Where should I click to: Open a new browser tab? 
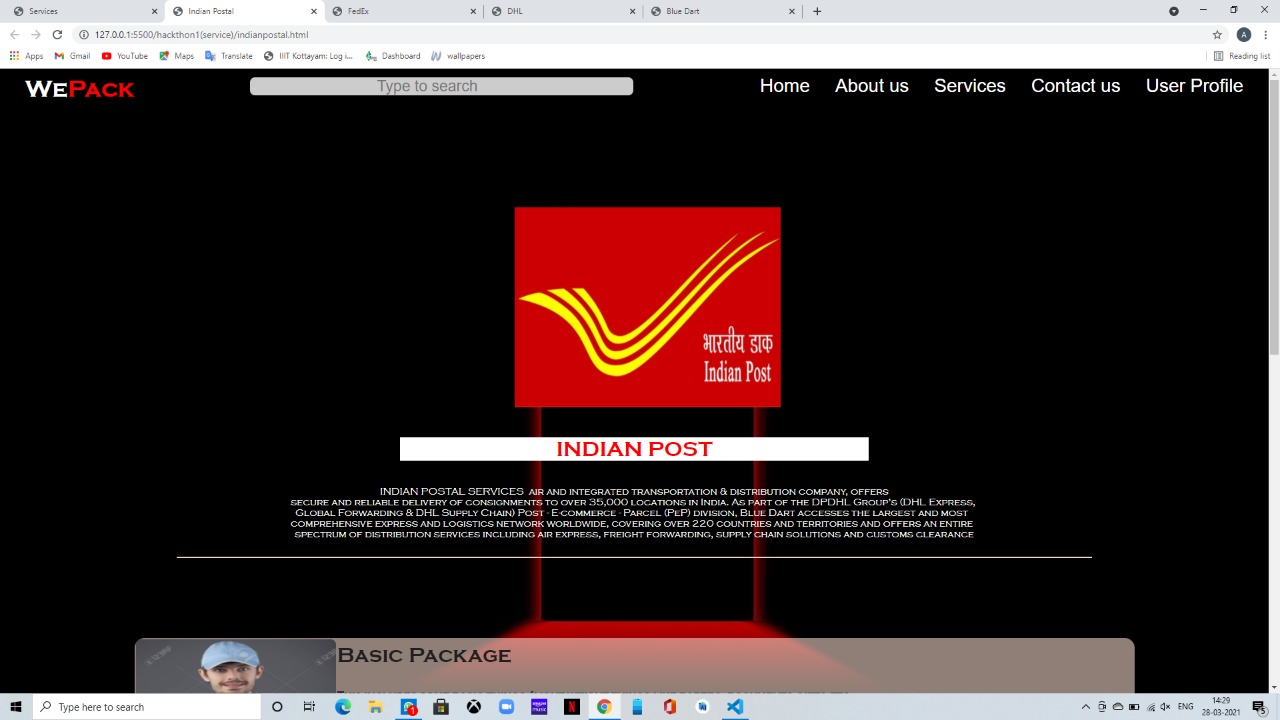click(x=817, y=11)
